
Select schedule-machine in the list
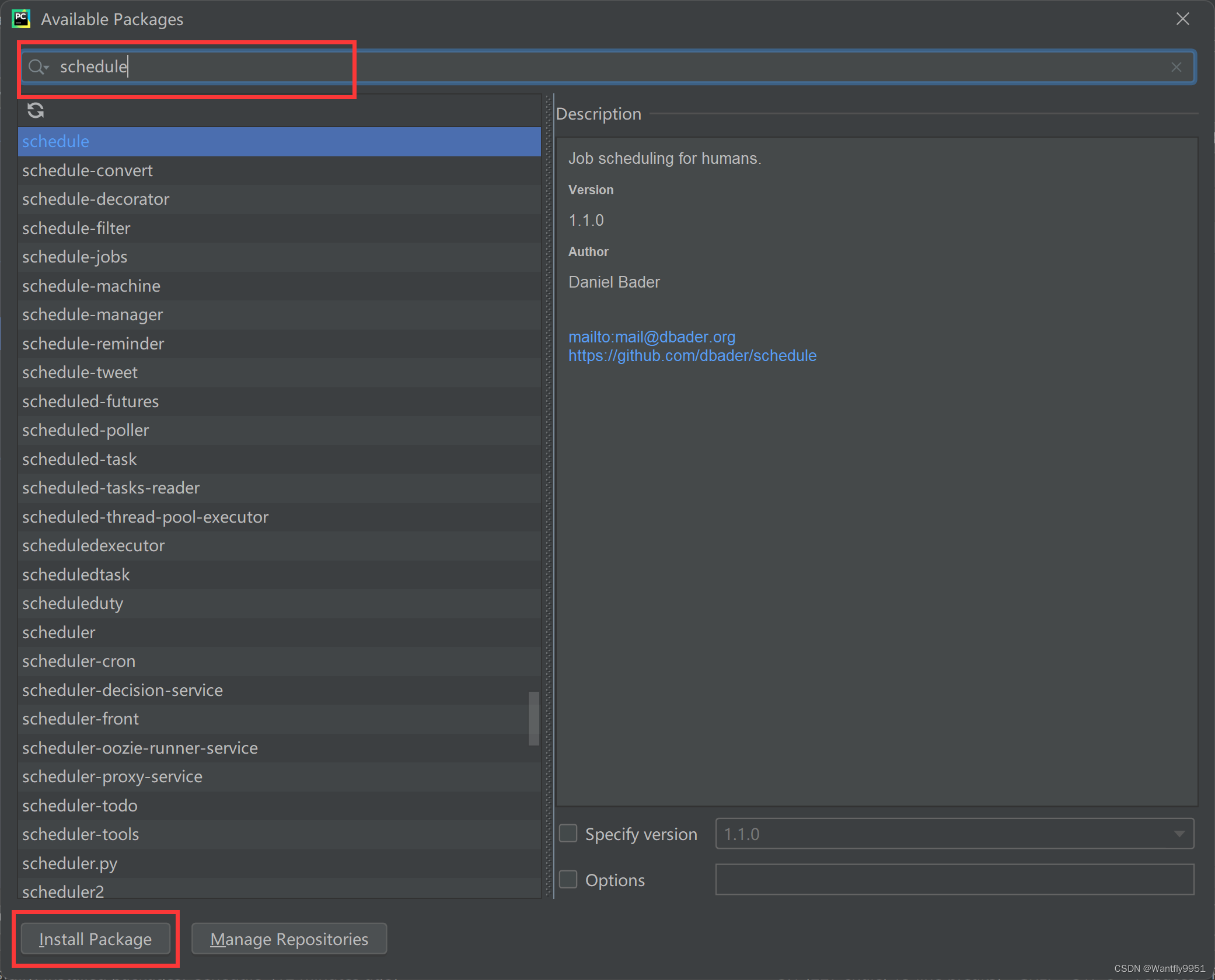(x=280, y=286)
